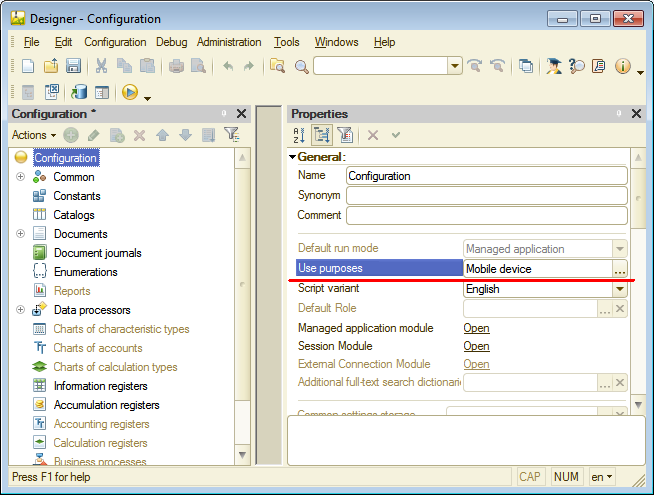Select Accumulation registers tree item
This screenshot has width=654, height=495.
coord(106,405)
